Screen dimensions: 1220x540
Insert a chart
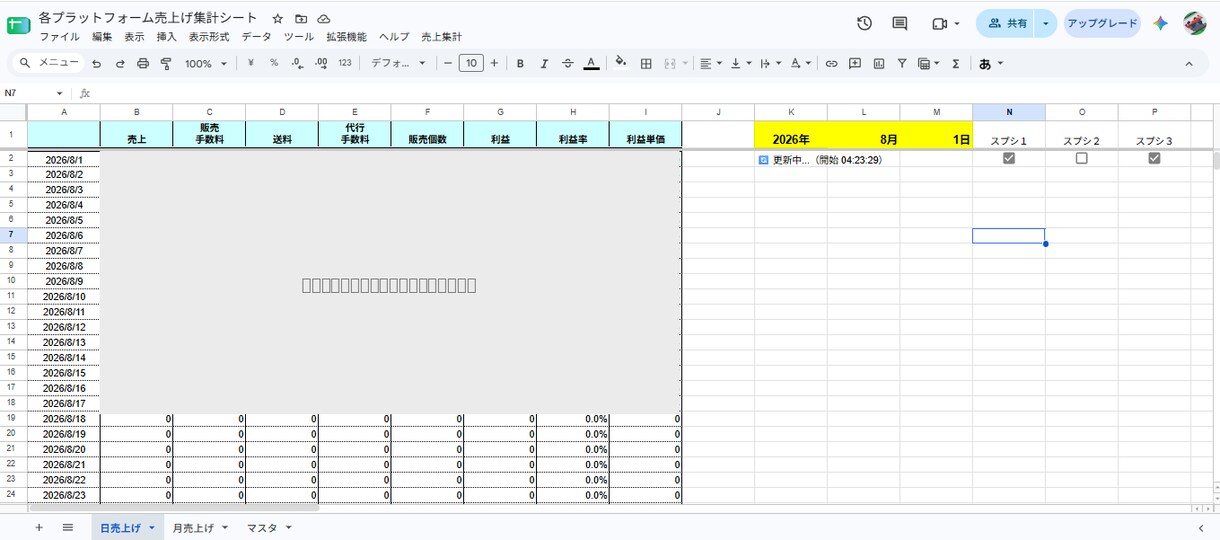point(879,63)
